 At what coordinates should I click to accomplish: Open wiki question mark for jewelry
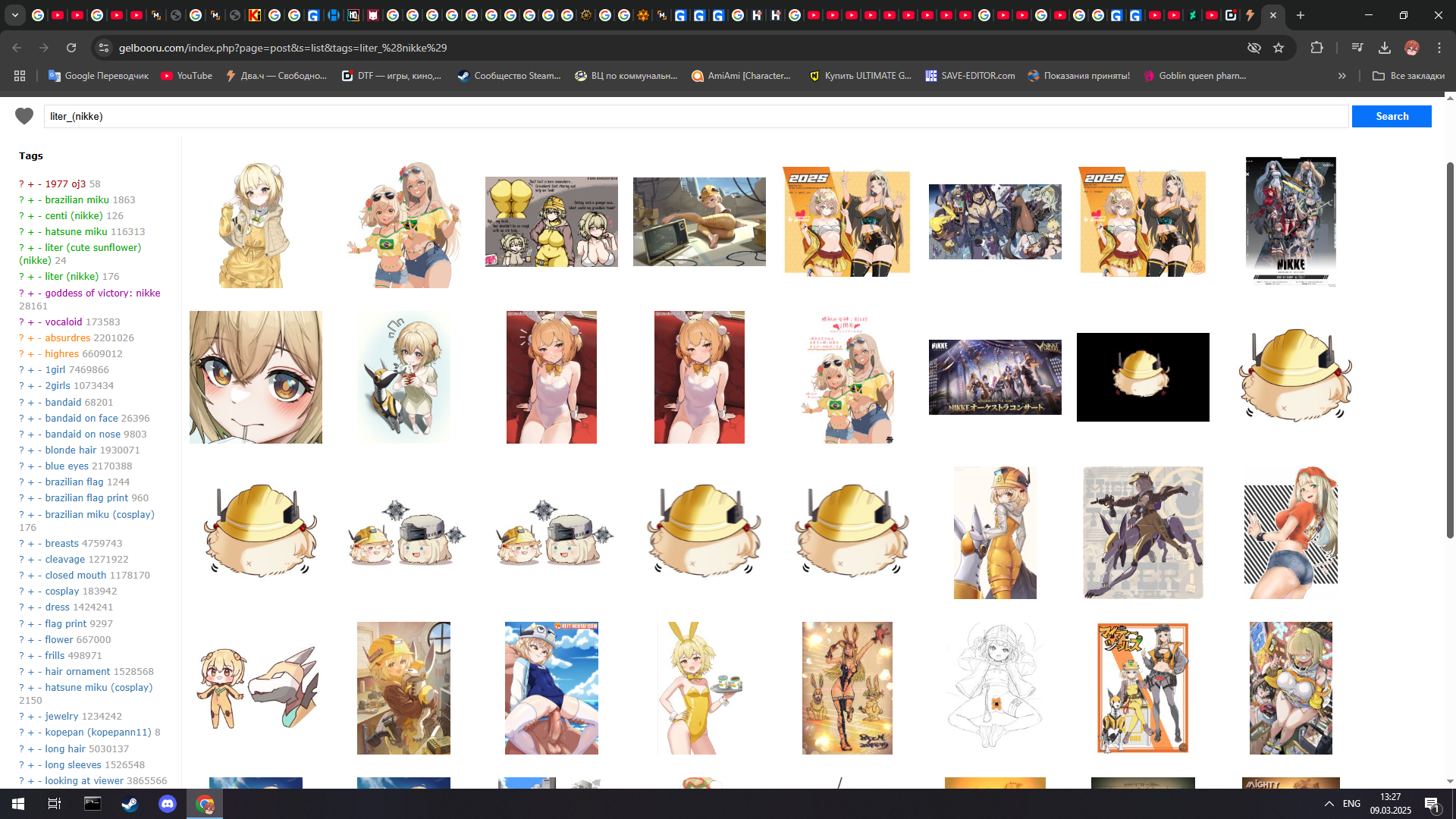pos(21,717)
